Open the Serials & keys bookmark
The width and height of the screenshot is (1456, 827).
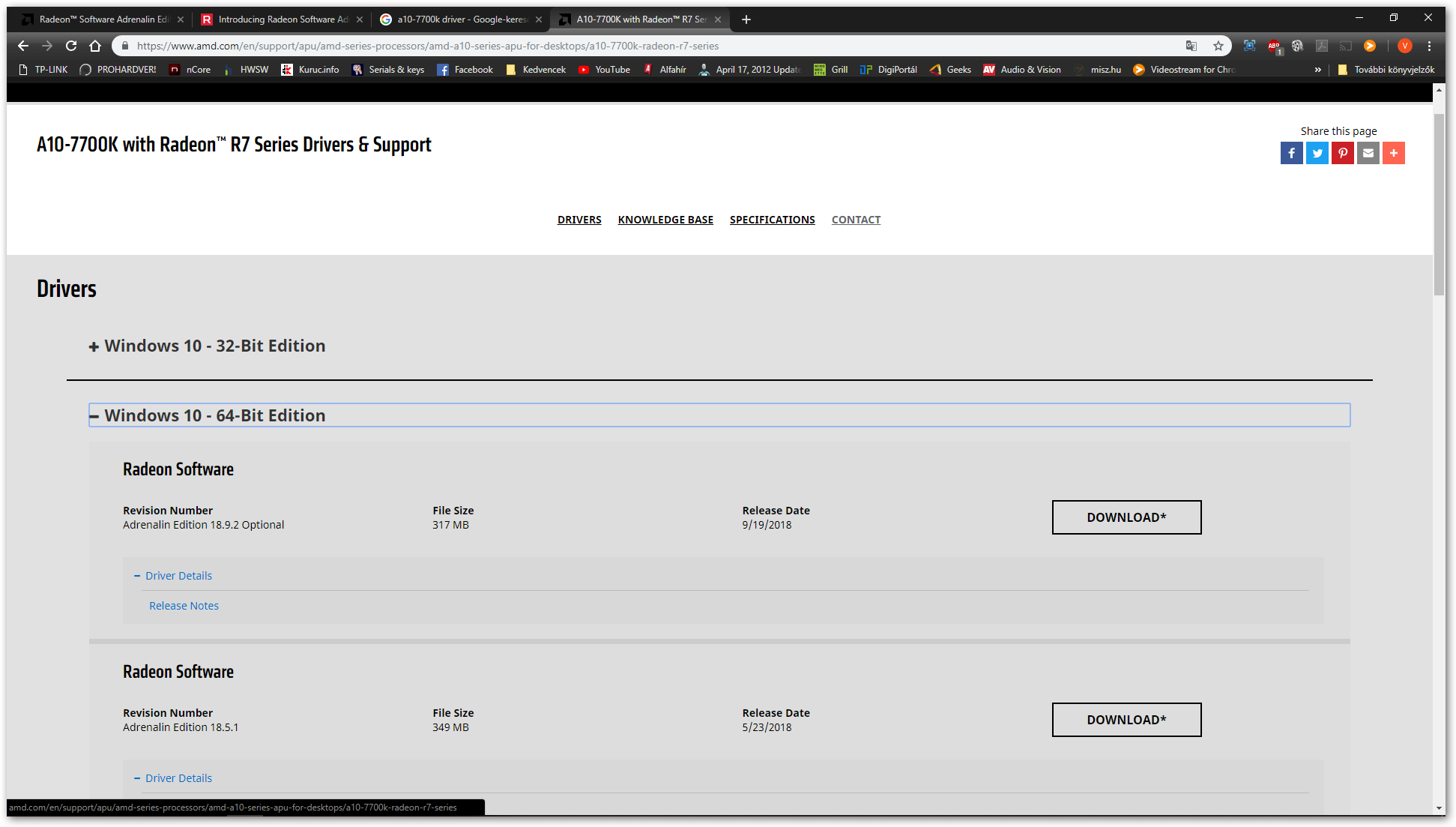click(x=388, y=70)
